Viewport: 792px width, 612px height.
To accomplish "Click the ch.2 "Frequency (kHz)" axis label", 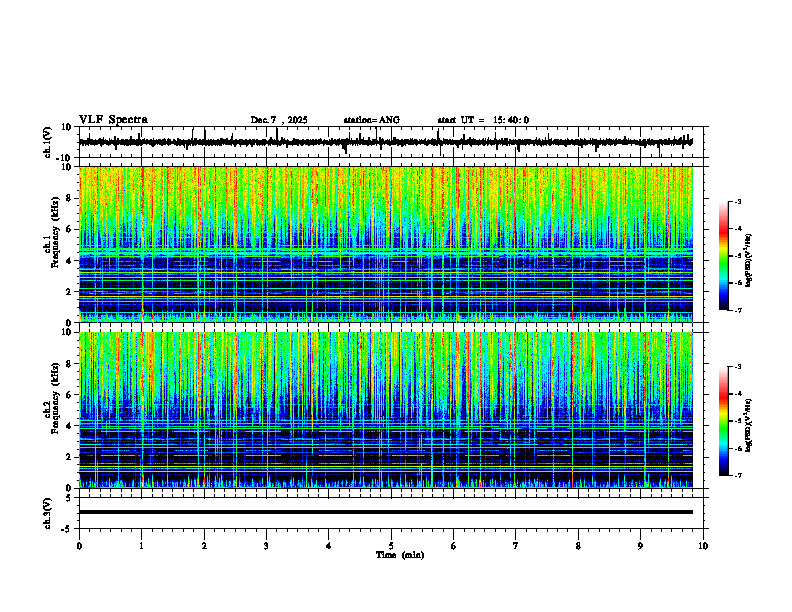I will tap(55, 398).
